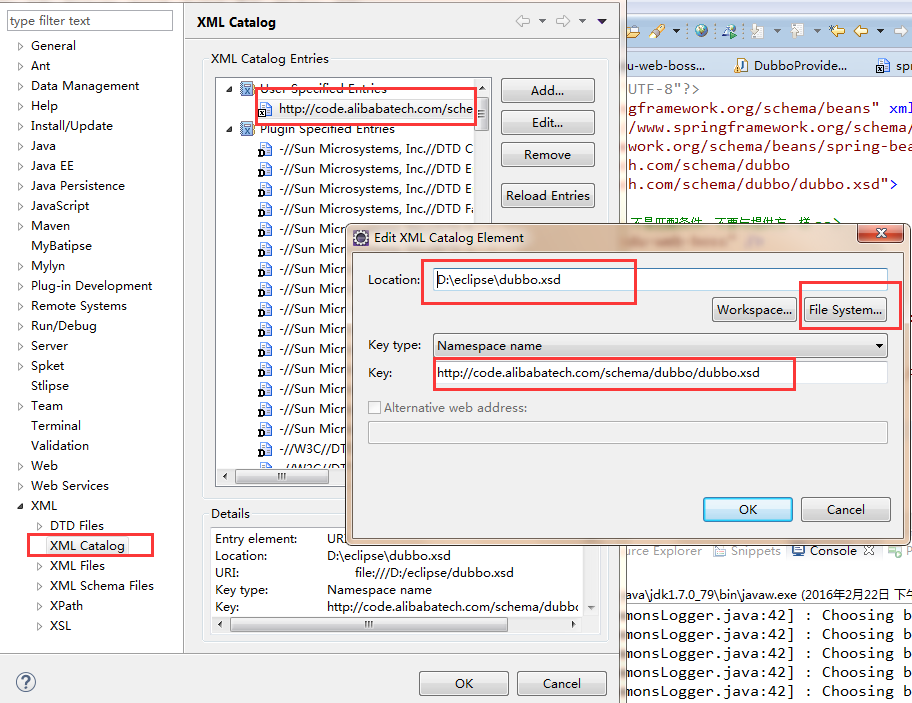Select the Validation preferences item
The width and height of the screenshot is (912, 703).
pos(60,446)
